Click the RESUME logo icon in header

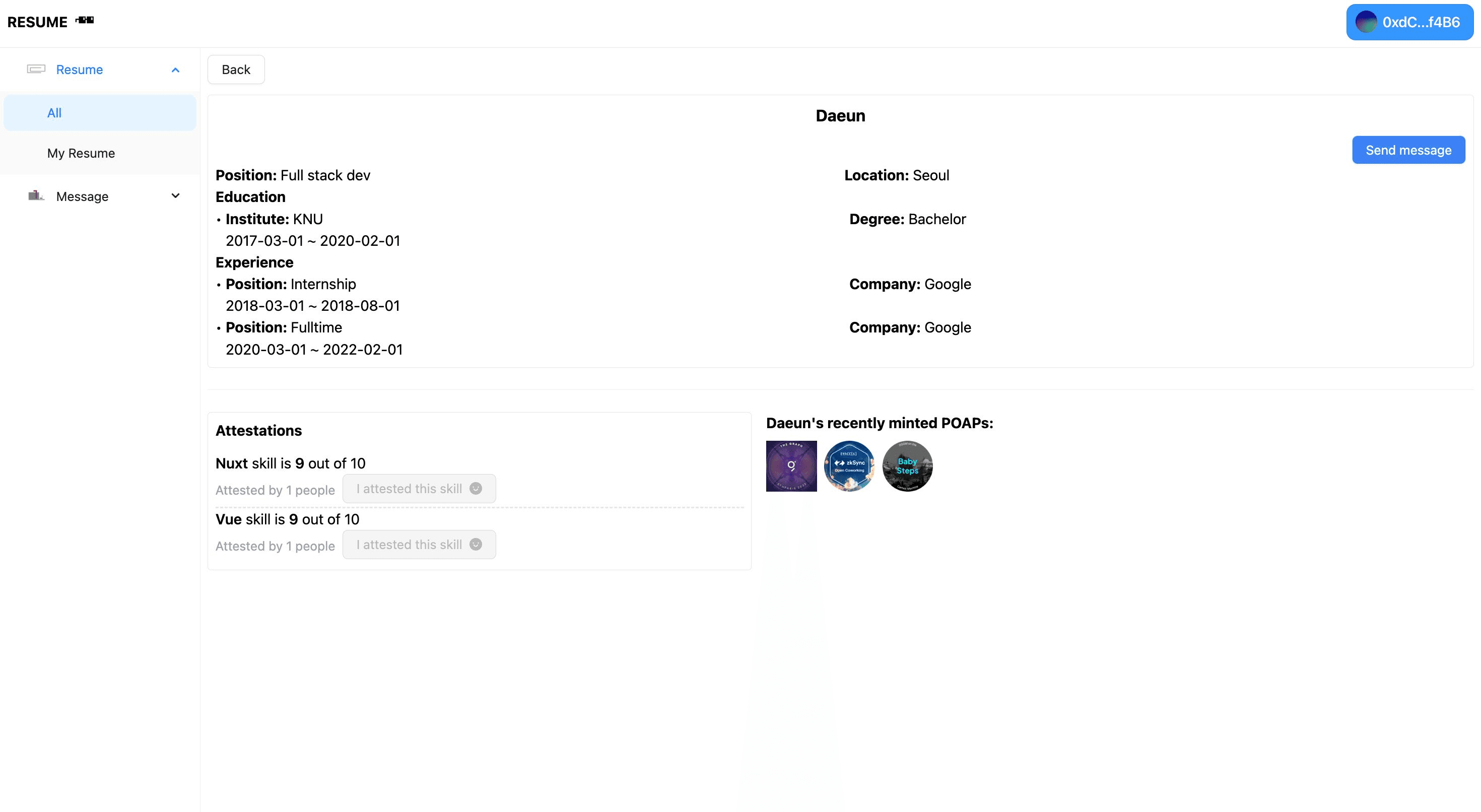[85, 20]
